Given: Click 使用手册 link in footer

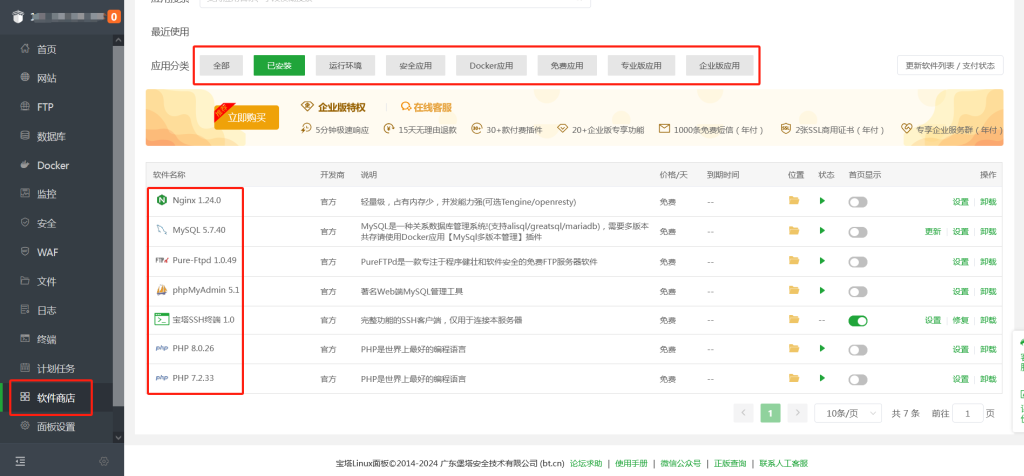Looking at the screenshot, I should [631, 464].
